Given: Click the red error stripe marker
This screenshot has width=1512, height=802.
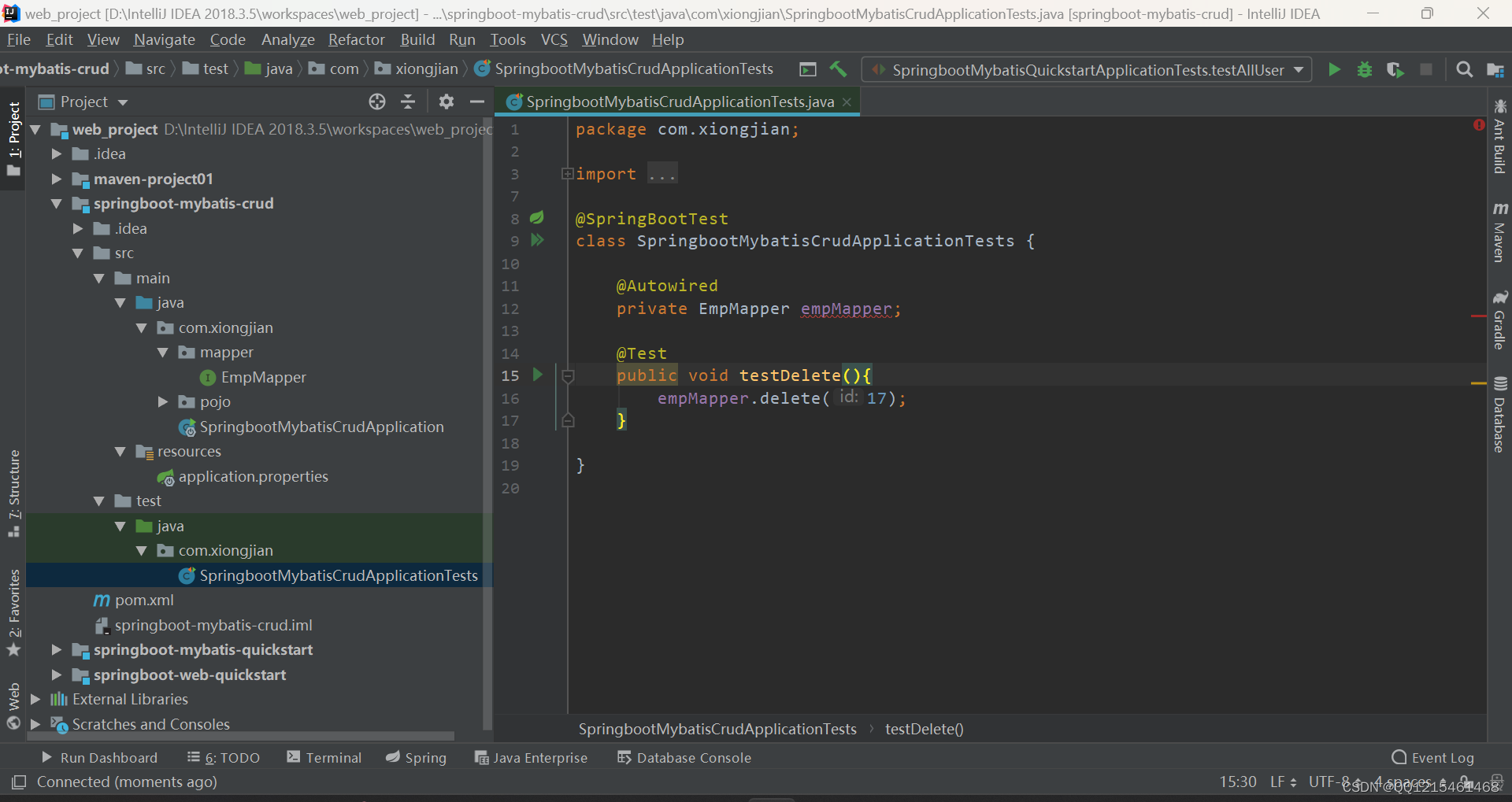Looking at the screenshot, I should click(x=1478, y=316).
